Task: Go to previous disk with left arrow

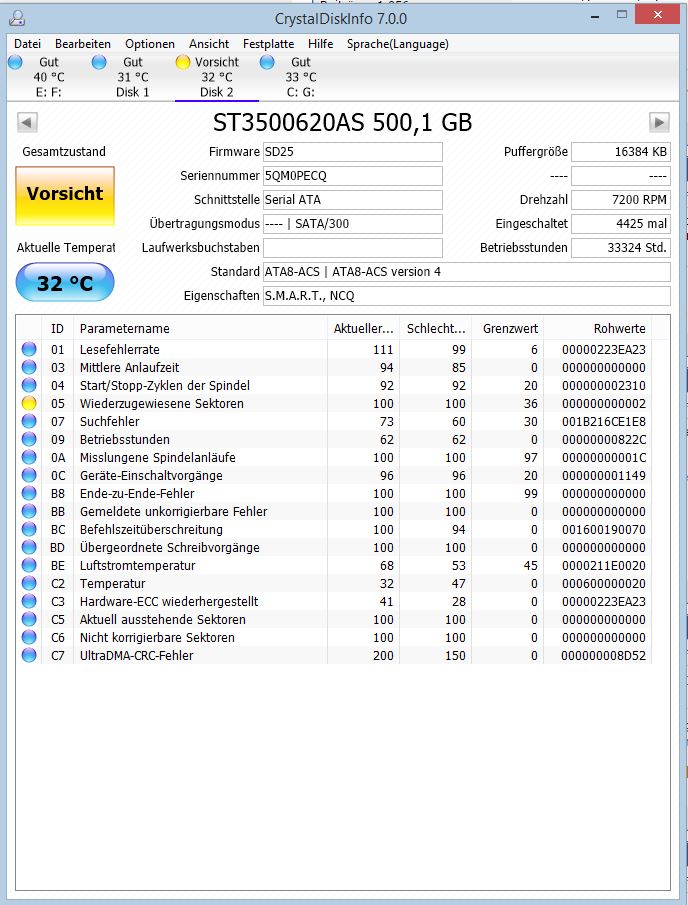Action: pos(27,122)
